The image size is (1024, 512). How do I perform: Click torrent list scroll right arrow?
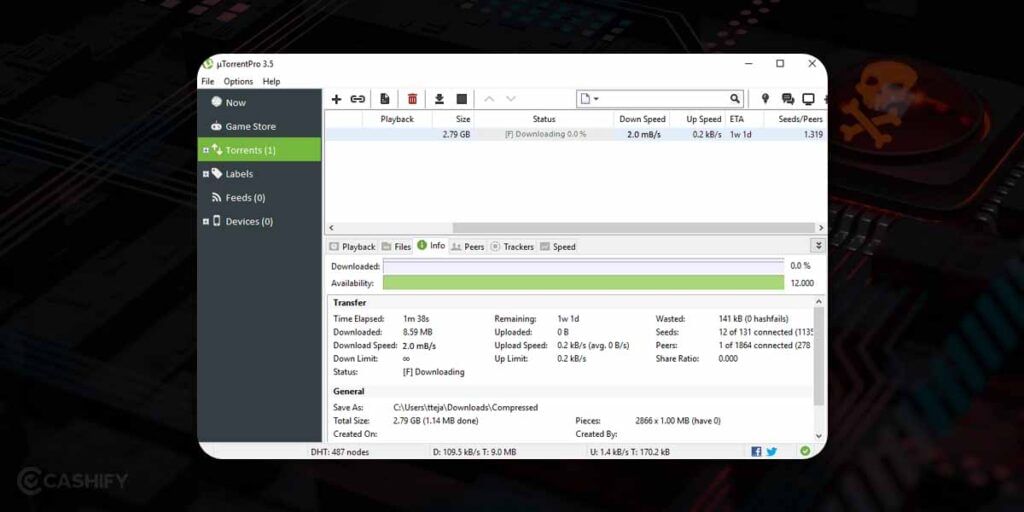click(820, 228)
